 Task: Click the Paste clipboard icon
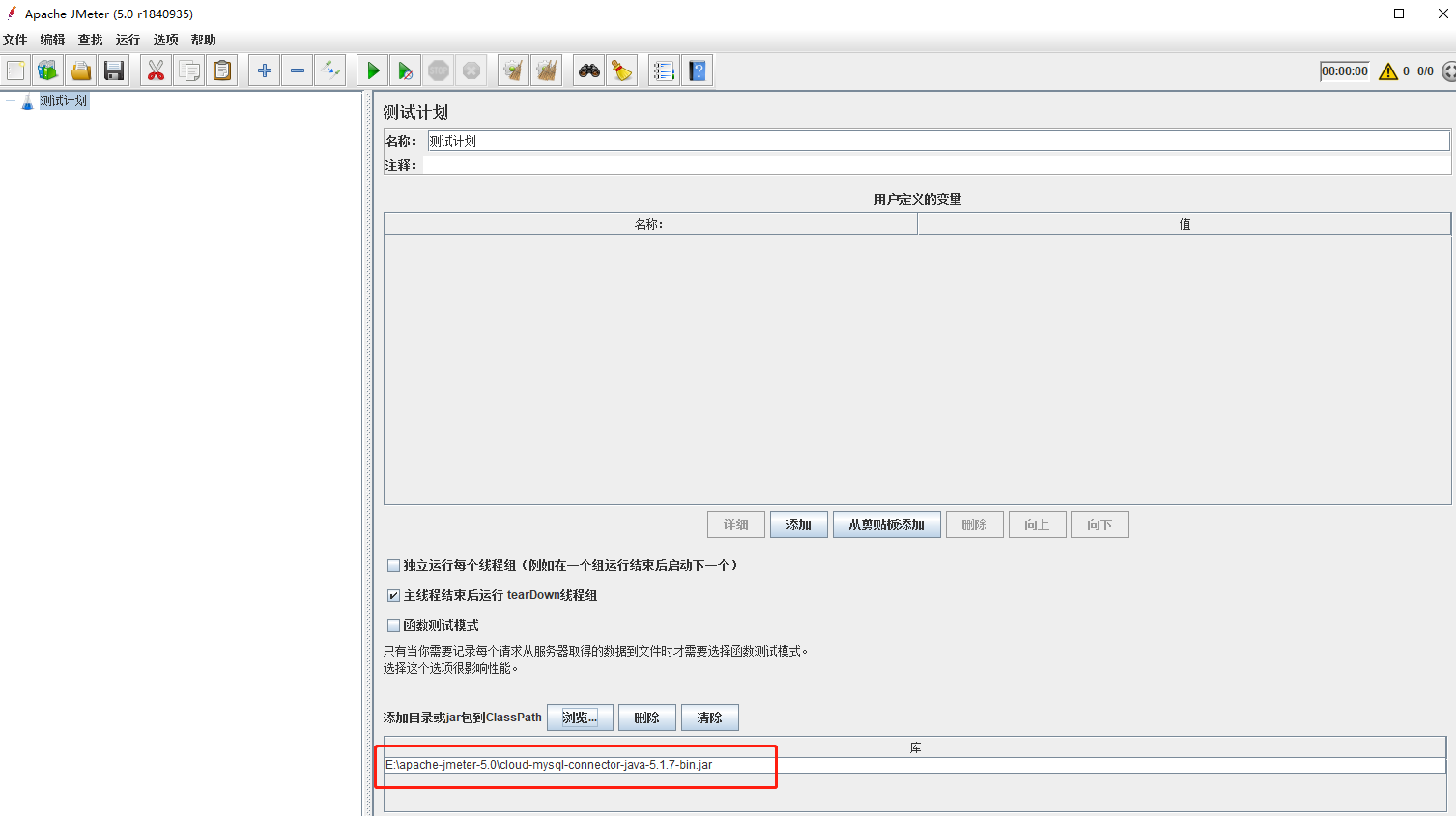click(222, 70)
